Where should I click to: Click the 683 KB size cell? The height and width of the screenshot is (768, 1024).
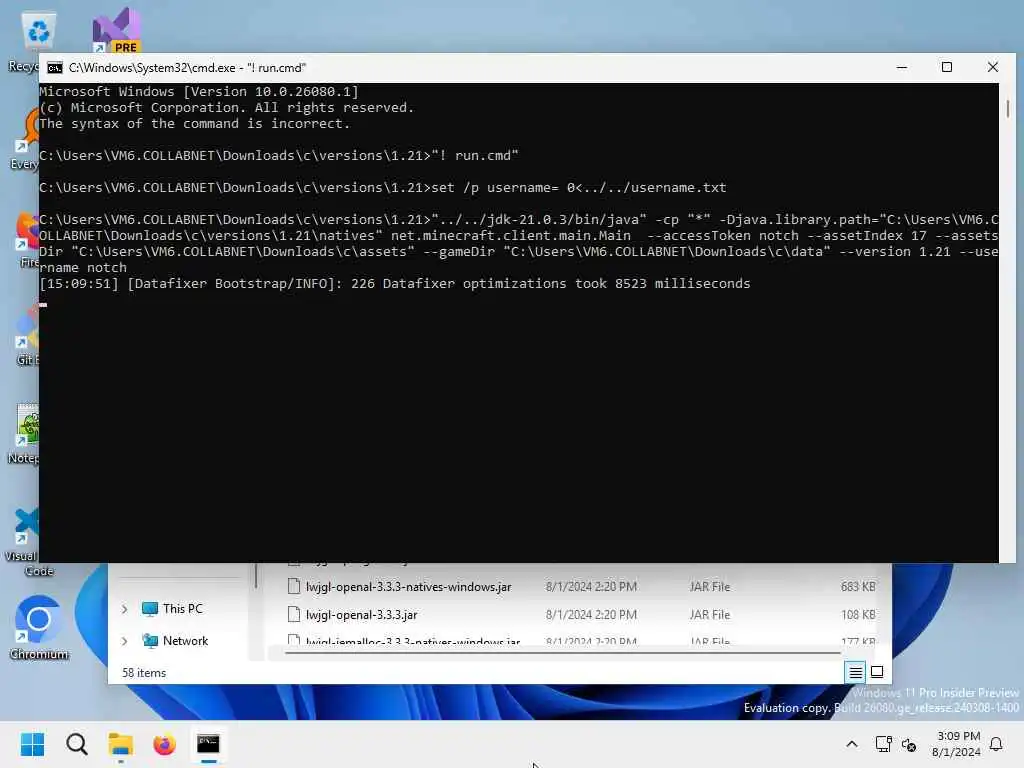tap(858, 586)
